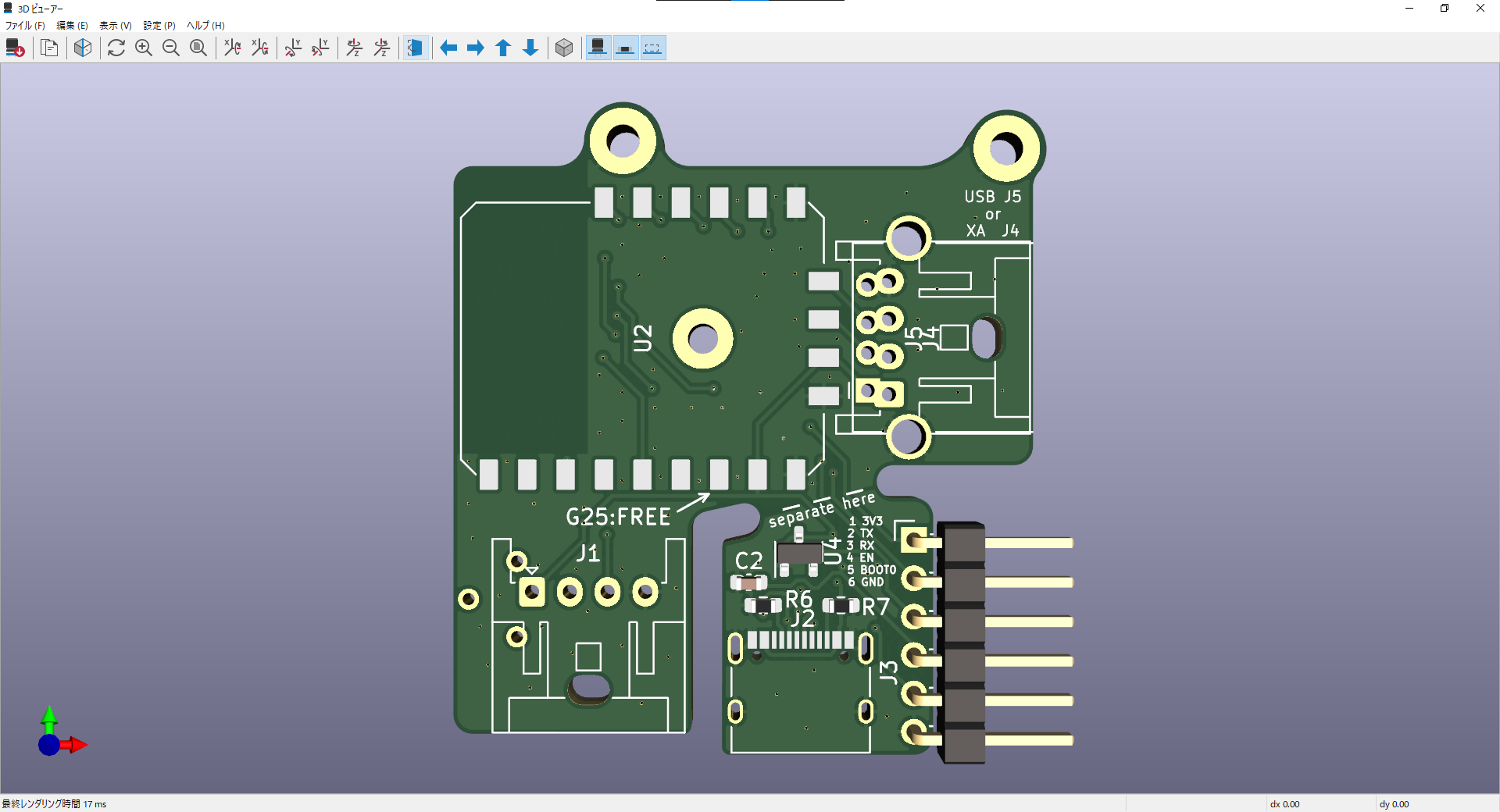
Task: Toggle through-hole 3D models visibility
Action: click(x=598, y=48)
